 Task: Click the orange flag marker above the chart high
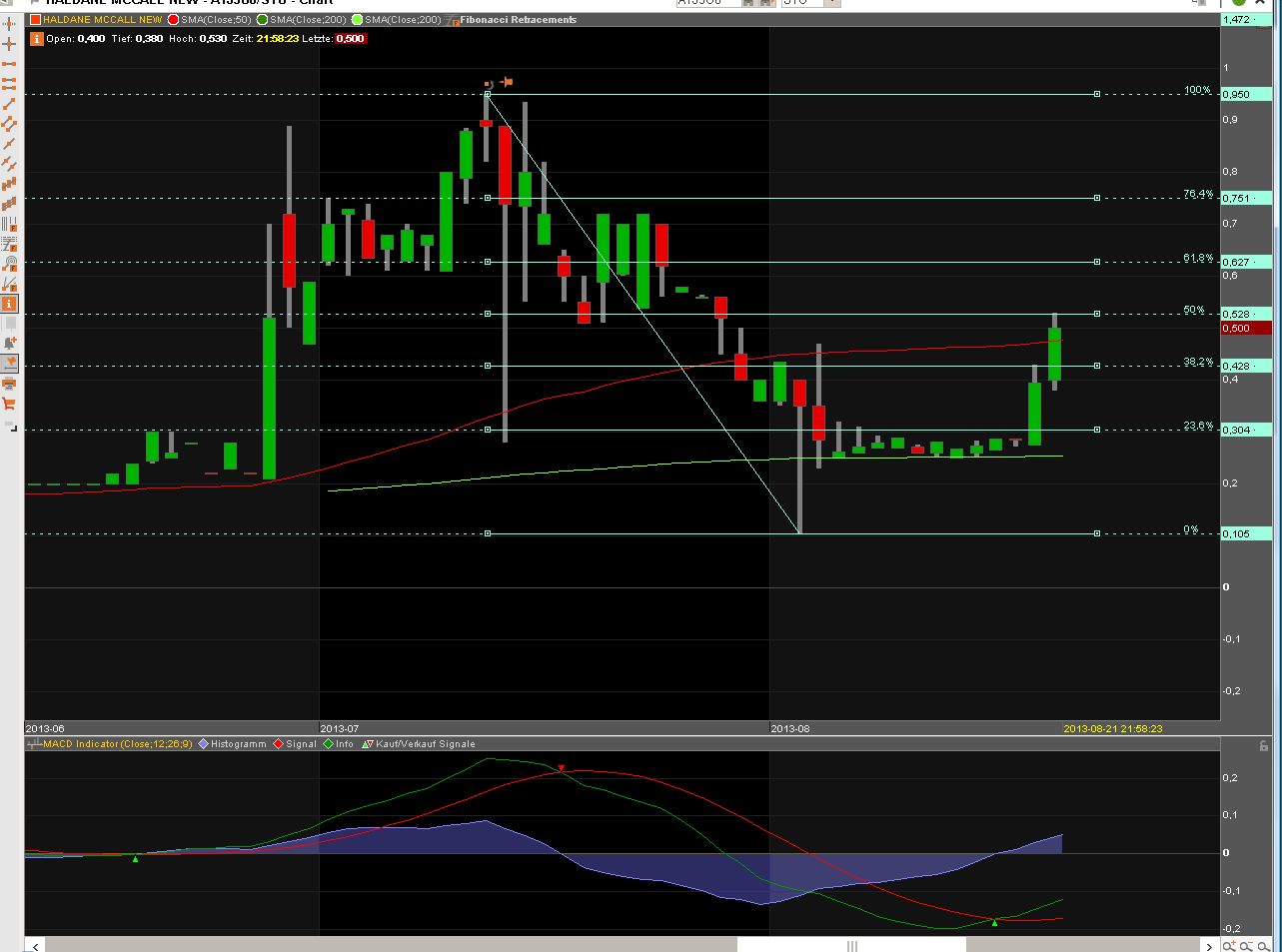[x=506, y=82]
